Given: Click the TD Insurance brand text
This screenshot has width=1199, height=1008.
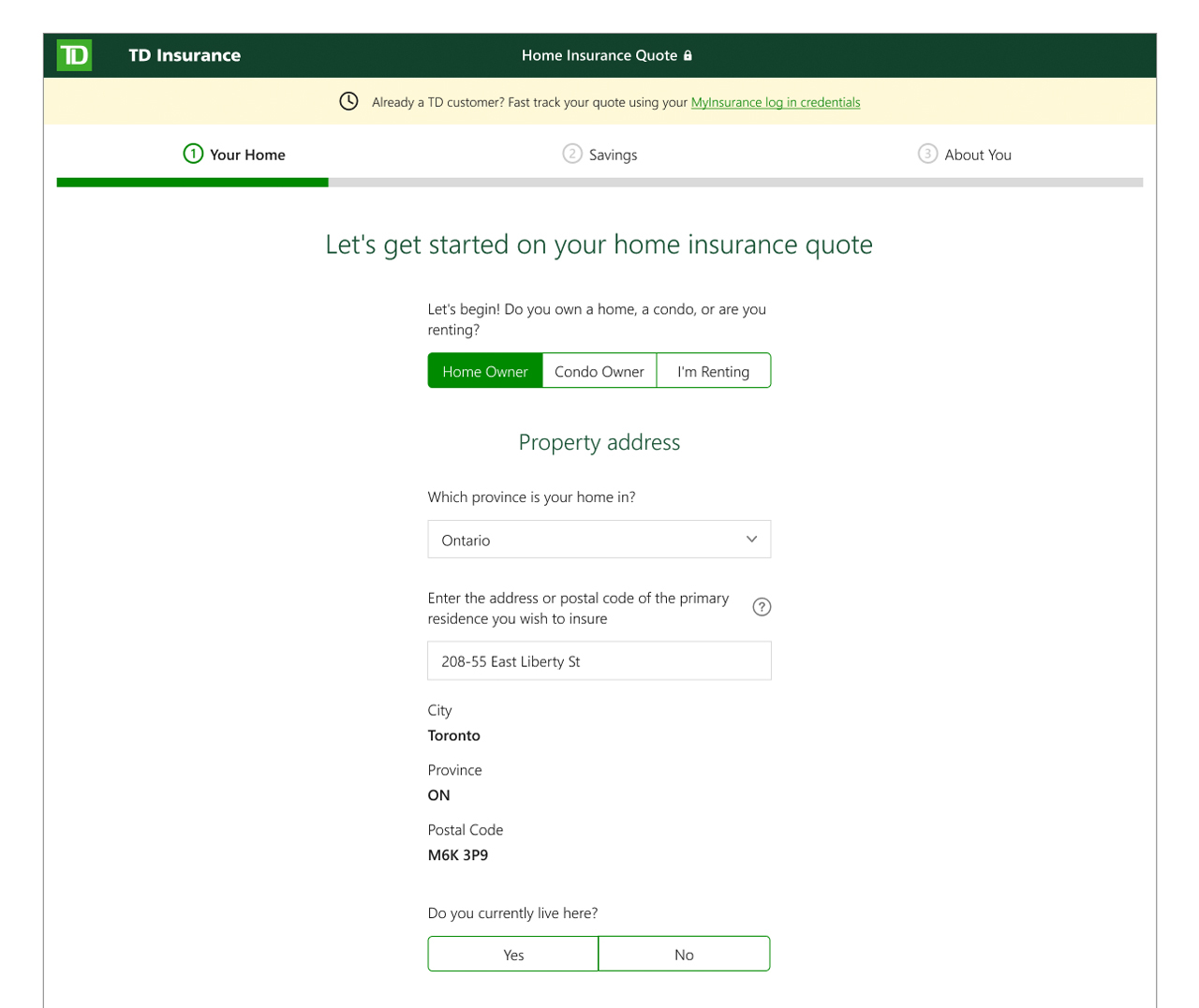Looking at the screenshot, I should click(x=185, y=55).
